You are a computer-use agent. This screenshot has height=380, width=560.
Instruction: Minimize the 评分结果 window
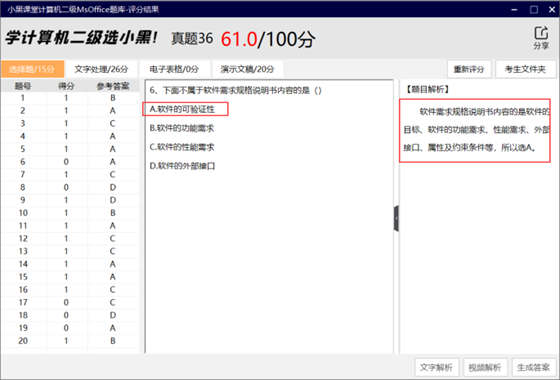[x=514, y=10]
